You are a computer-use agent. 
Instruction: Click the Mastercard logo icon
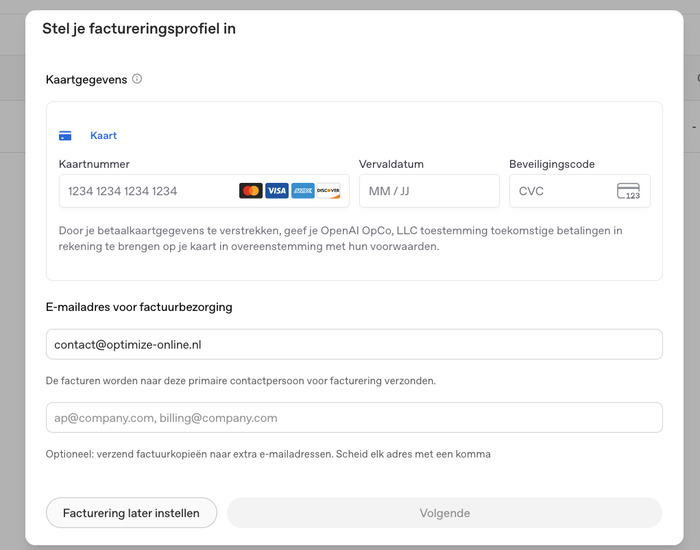[251, 191]
